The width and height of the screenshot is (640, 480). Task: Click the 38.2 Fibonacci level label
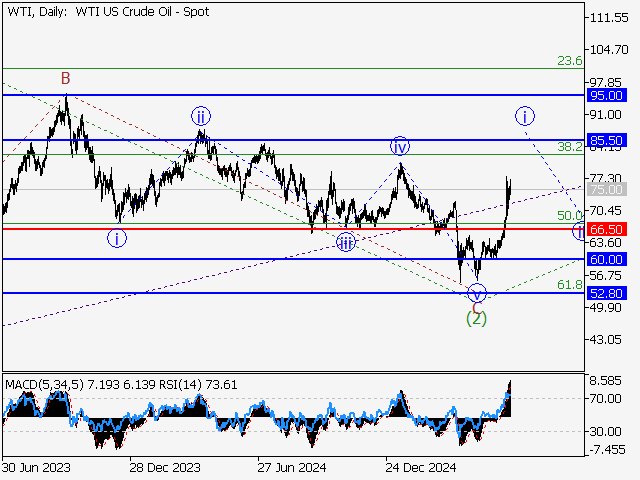[569, 146]
